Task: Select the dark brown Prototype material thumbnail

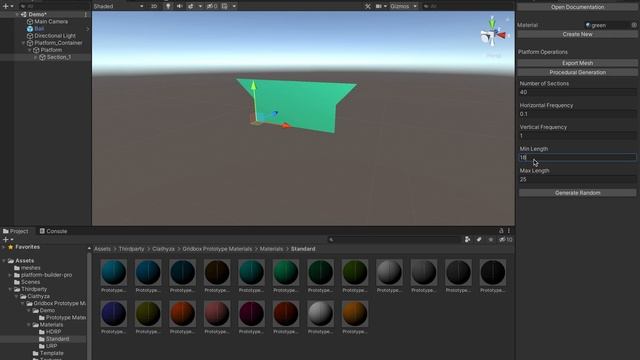Action: 217,272
